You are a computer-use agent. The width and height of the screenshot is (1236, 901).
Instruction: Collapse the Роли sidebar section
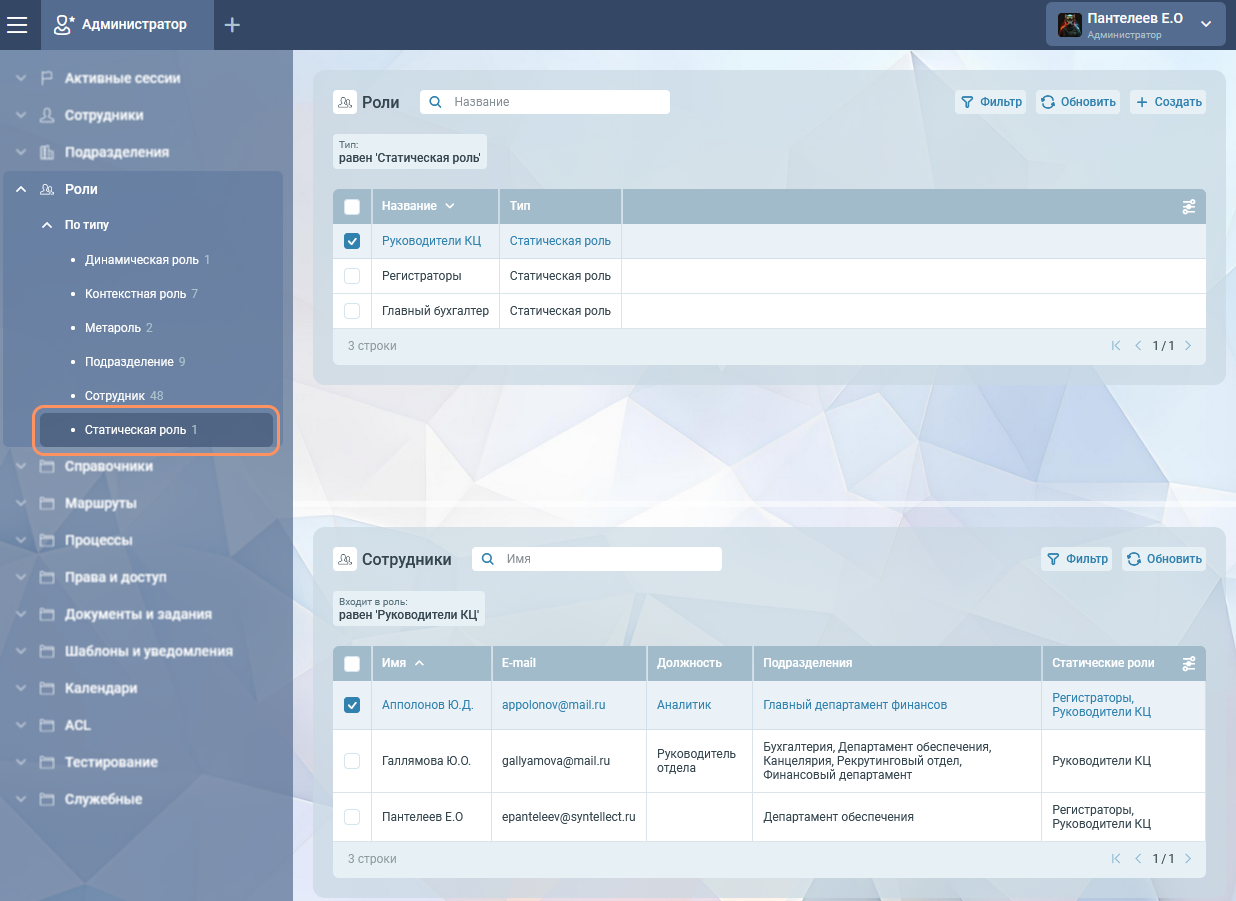(21, 189)
